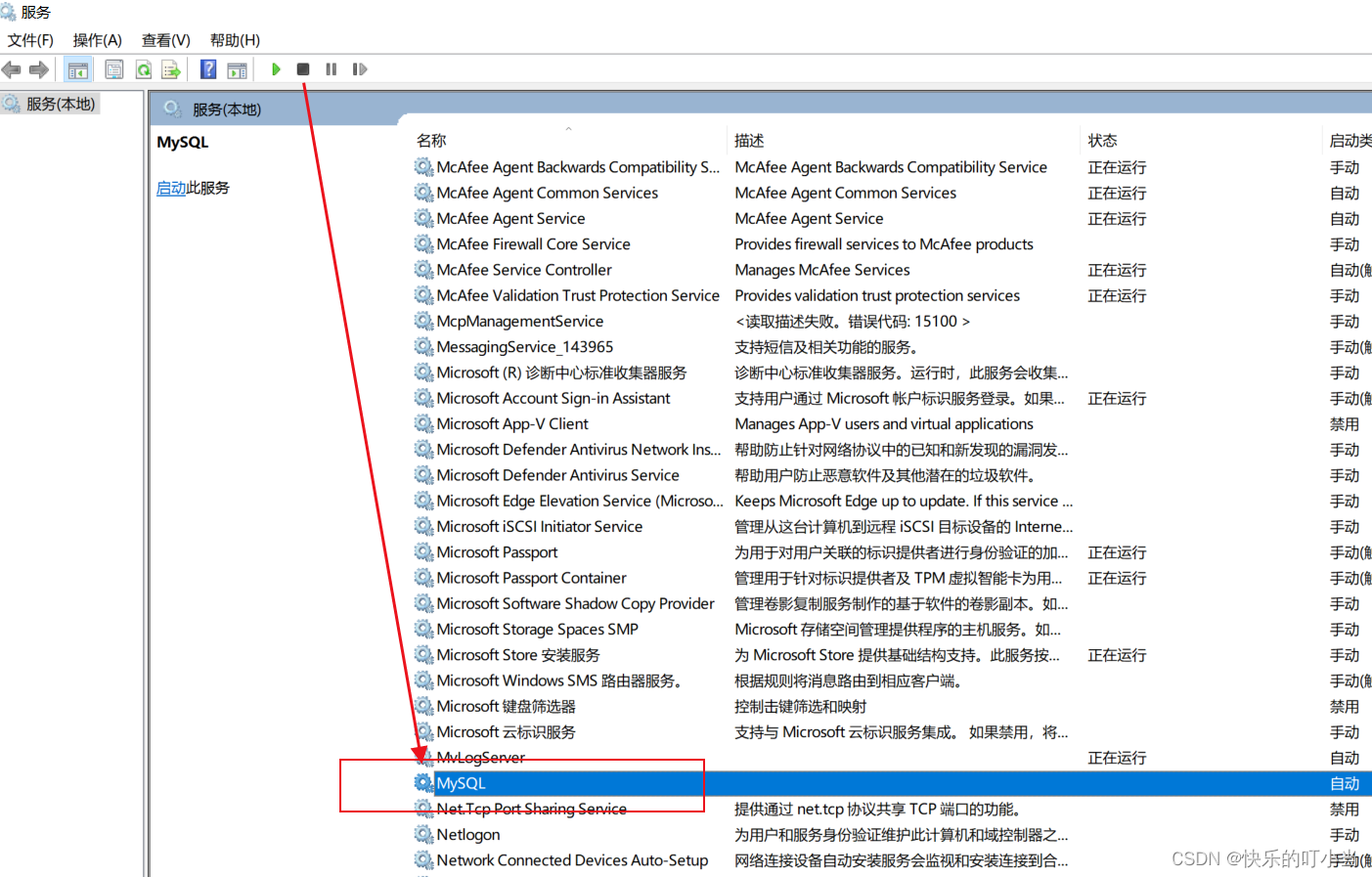Select Microsoft Edge Elevation Service row
The width and height of the screenshot is (1372, 877).
(891, 501)
